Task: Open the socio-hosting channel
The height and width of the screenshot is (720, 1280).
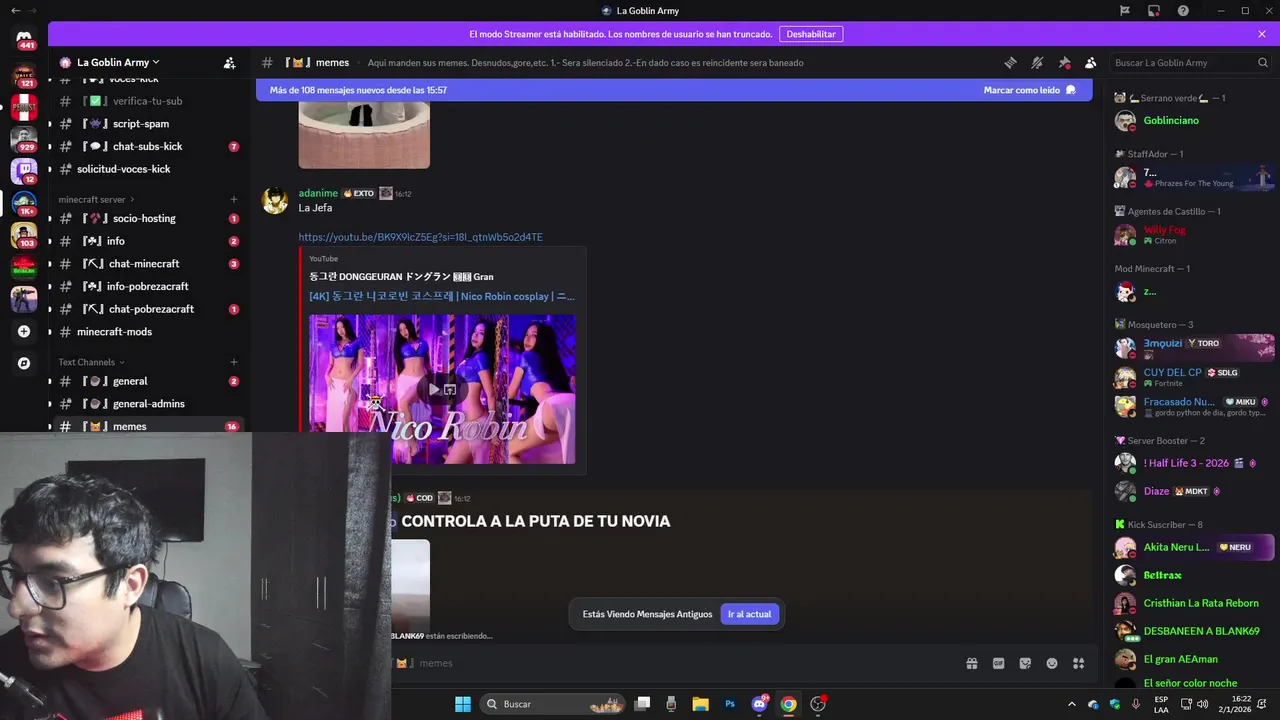Action: click(x=147, y=218)
